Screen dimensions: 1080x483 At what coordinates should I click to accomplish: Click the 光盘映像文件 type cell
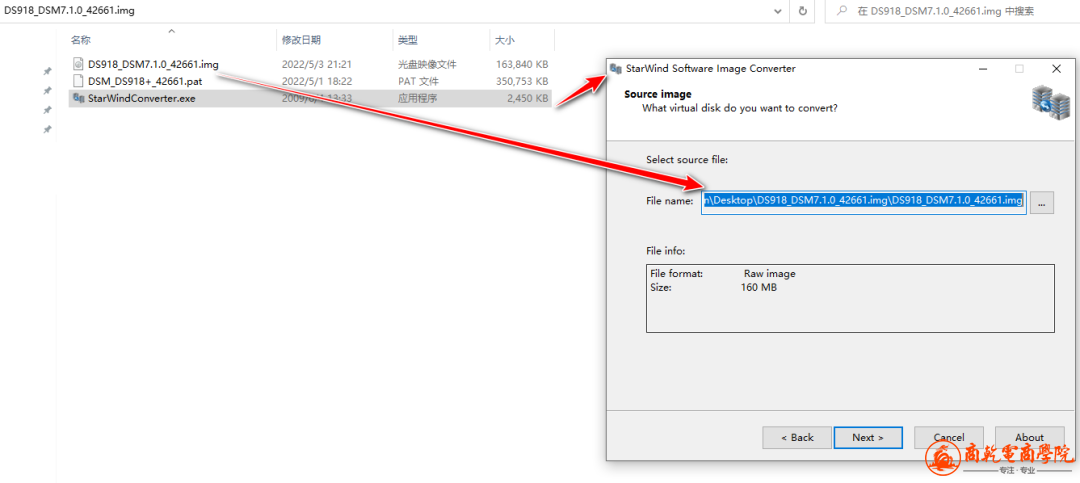tap(427, 65)
